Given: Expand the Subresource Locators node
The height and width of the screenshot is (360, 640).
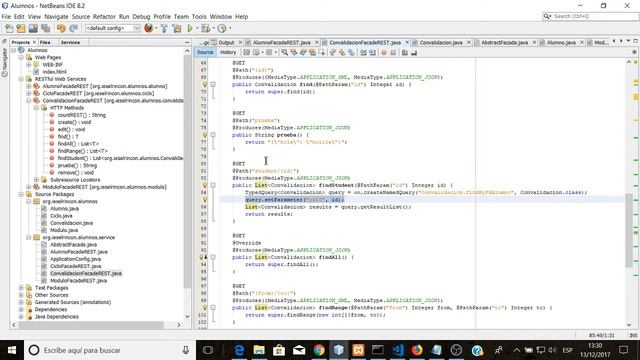Looking at the screenshot, I should pyautogui.click(x=36, y=180).
